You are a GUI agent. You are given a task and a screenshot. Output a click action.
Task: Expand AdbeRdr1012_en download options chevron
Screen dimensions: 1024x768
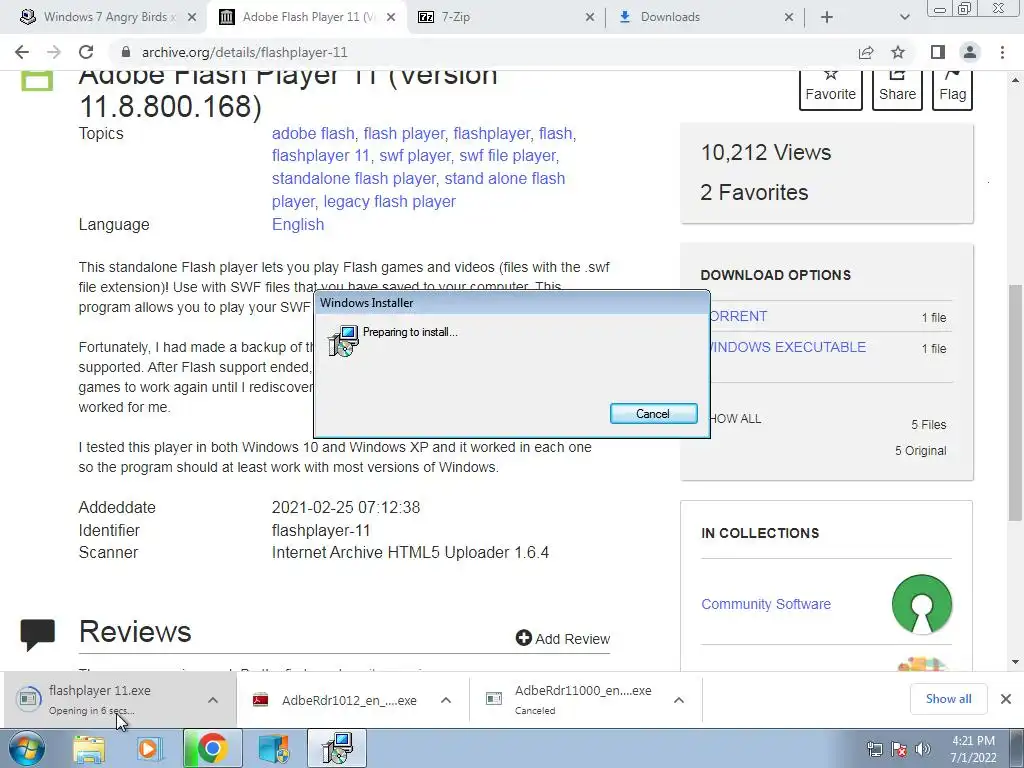[x=446, y=700]
